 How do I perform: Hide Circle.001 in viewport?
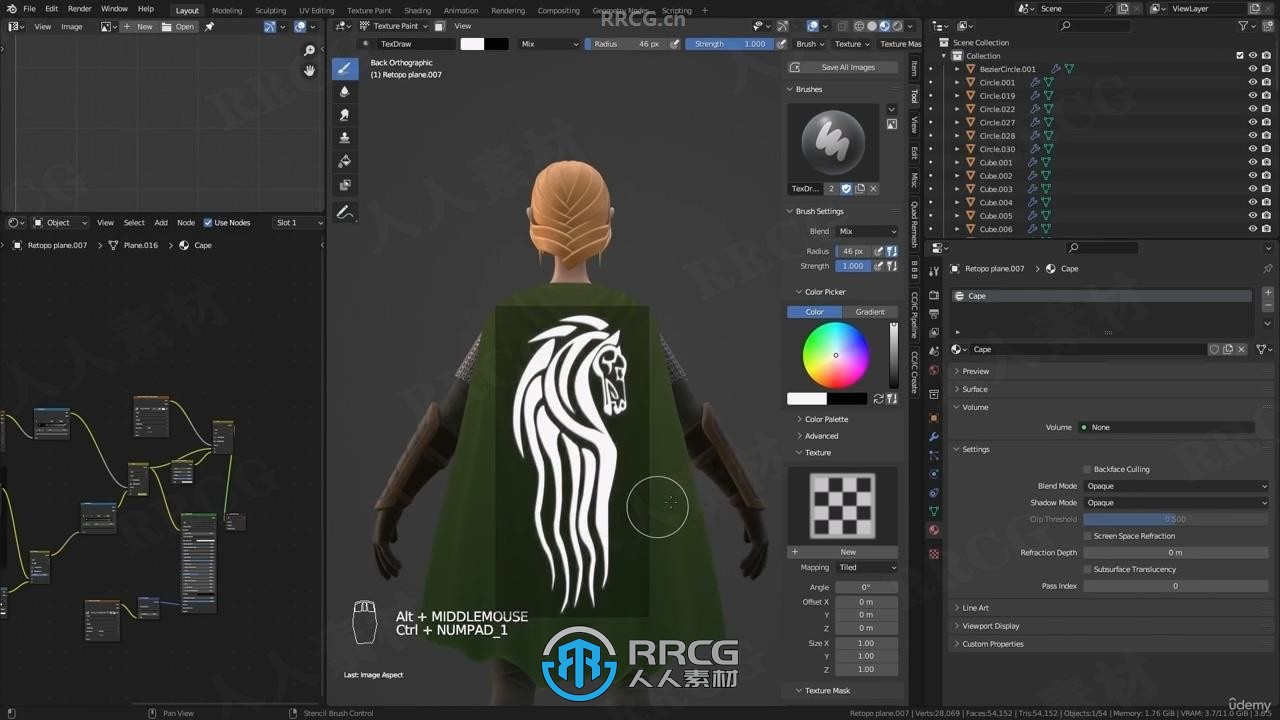coord(1253,82)
